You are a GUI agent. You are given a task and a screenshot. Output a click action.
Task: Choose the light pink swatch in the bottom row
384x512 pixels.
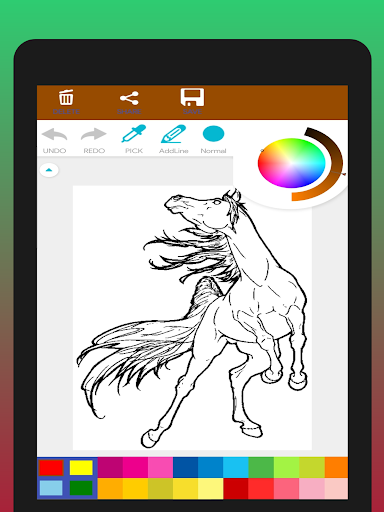pos(312,489)
